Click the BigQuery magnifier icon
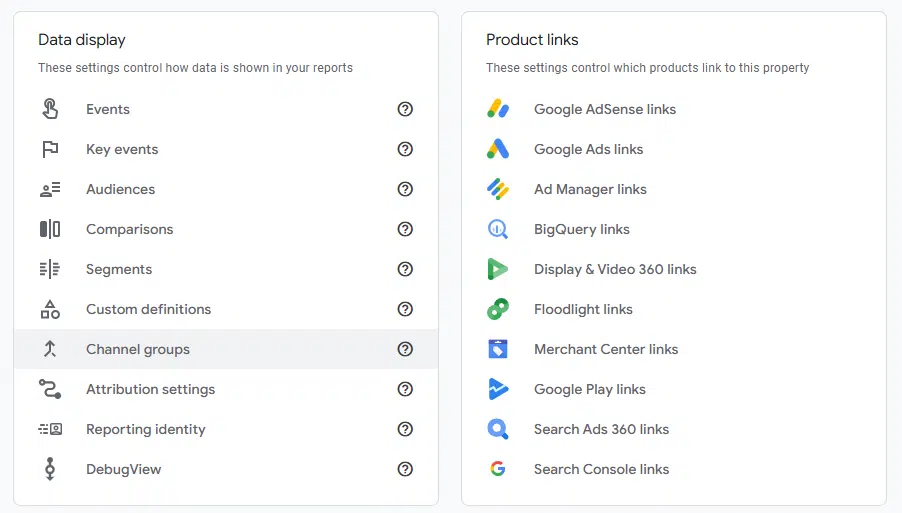Image resolution: width=902 pixels, height=513 pixels. pyautogui.click(x=498, y=229)
